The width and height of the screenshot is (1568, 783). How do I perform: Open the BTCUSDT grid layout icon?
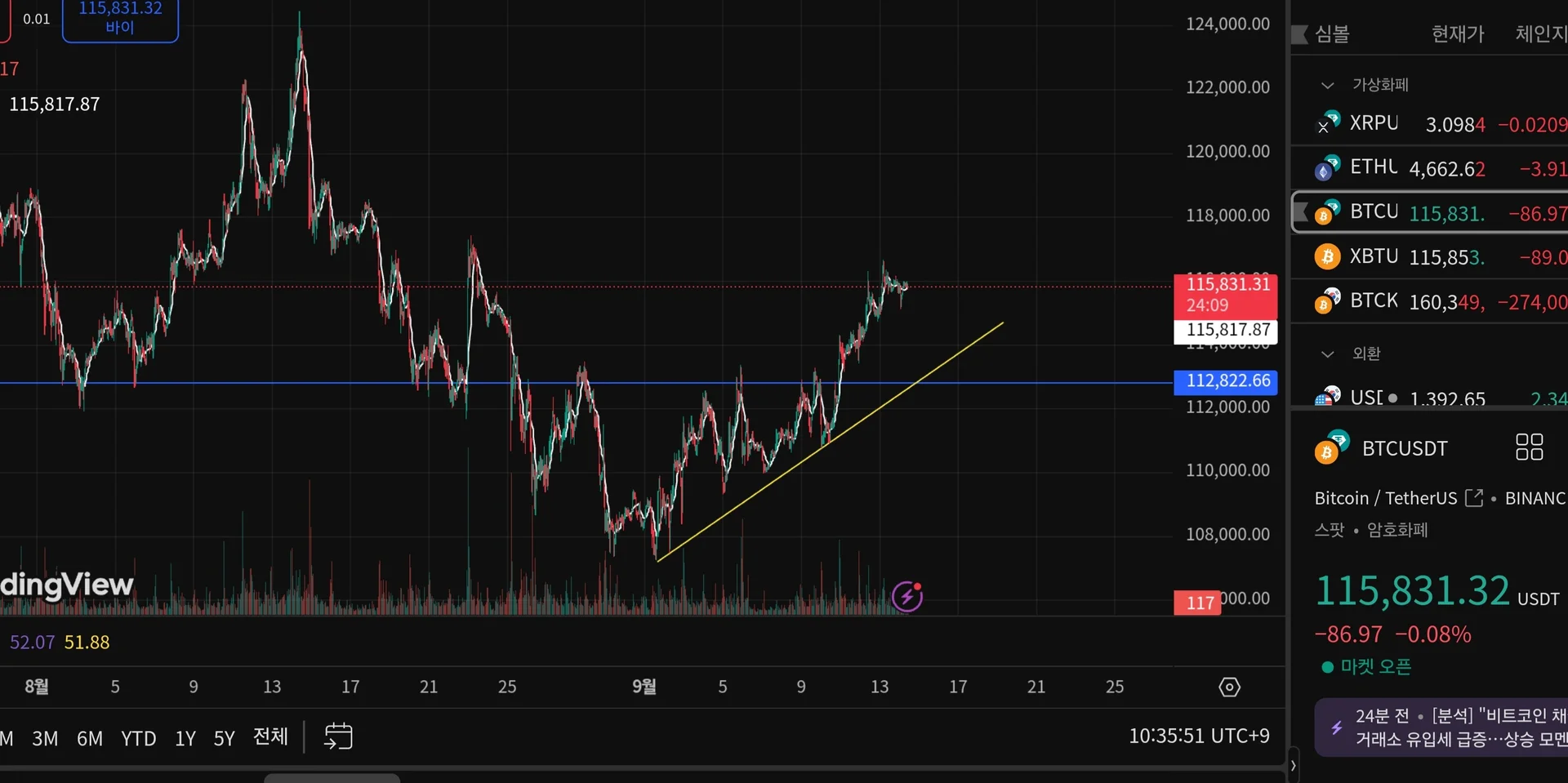1529,447
